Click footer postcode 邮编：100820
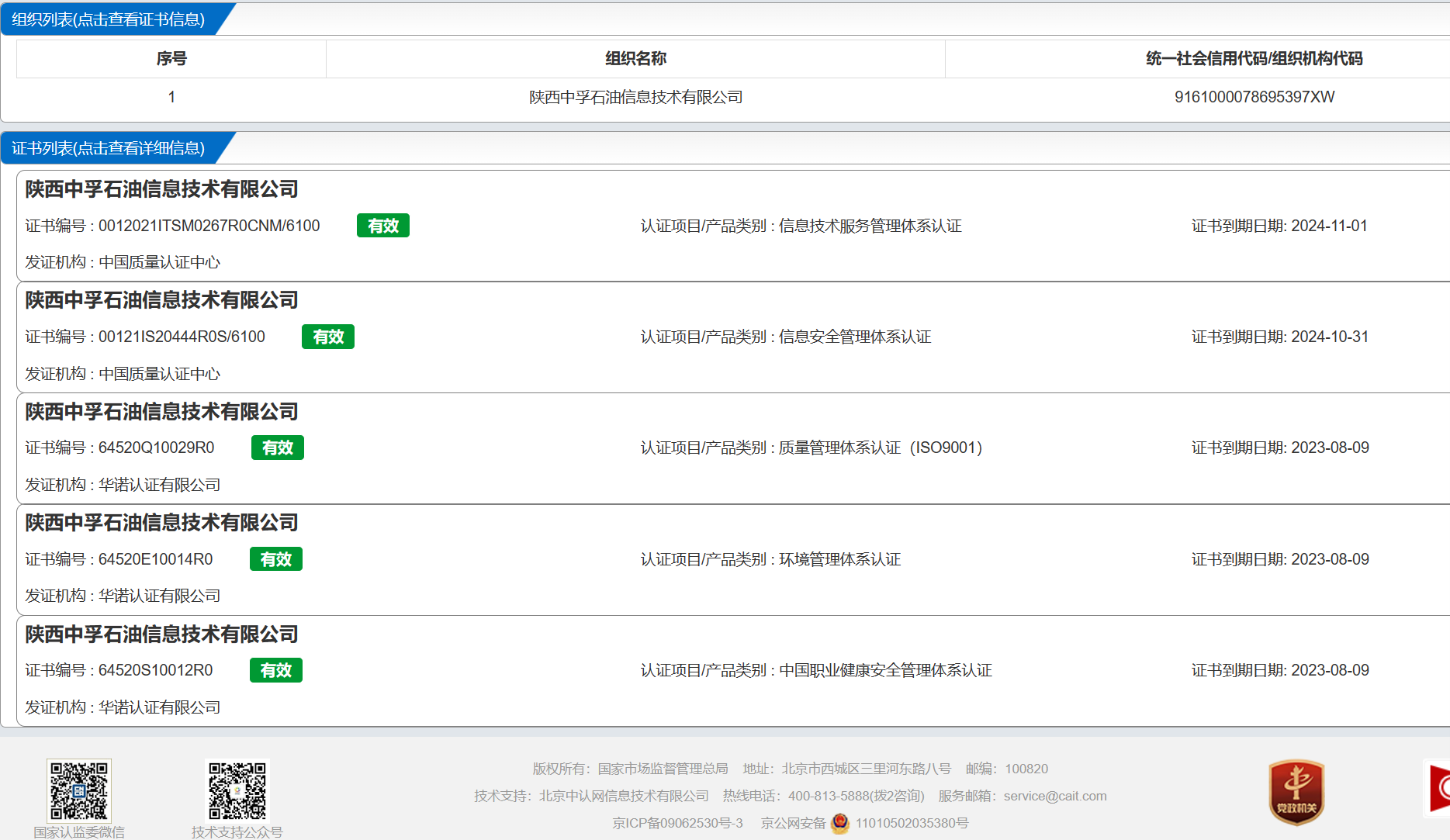This screenshot has height=840, width=1450. pyautogui.click(x=1007, y=769)
